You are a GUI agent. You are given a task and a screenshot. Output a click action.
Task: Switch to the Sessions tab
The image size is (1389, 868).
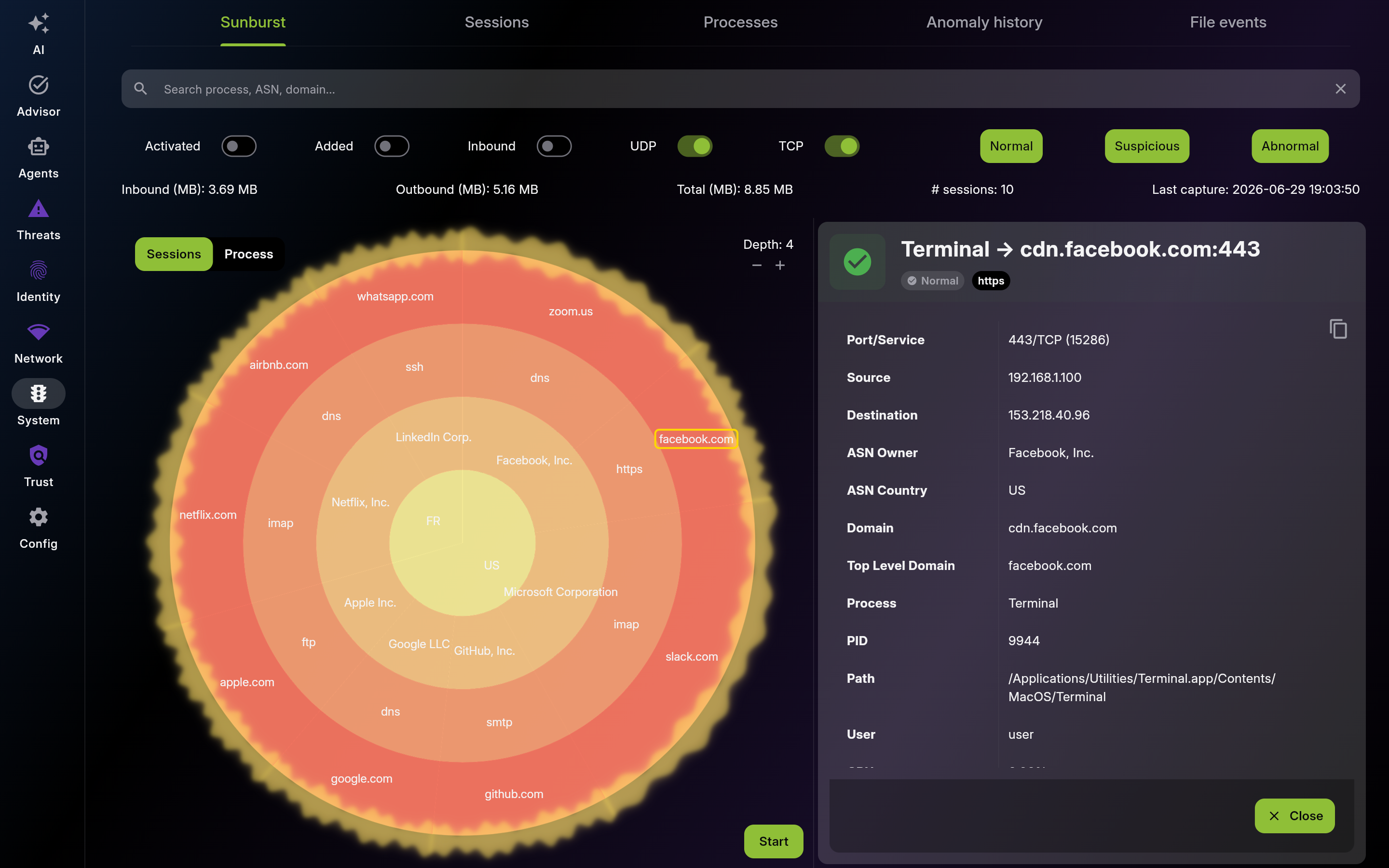[x=496, y=22]
